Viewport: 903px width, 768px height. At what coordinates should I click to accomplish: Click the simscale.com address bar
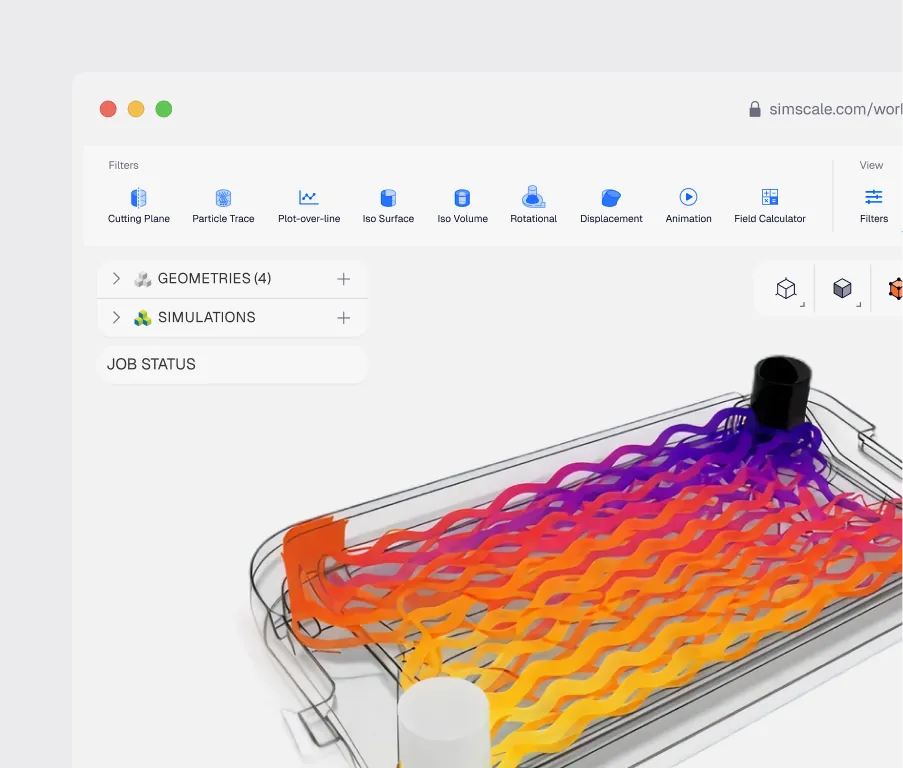pos(835,109)
